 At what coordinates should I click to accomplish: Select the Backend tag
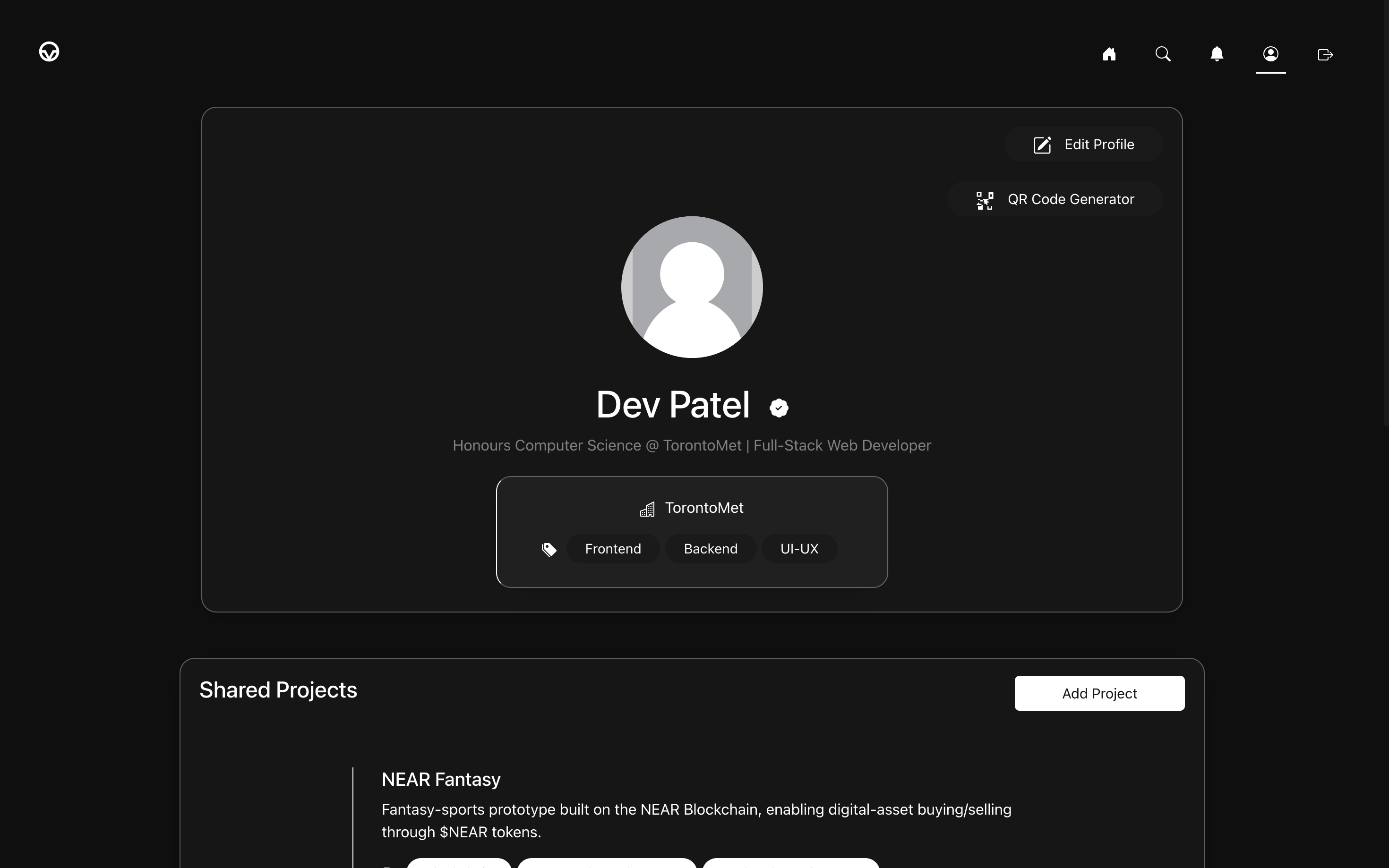(710, 549)
